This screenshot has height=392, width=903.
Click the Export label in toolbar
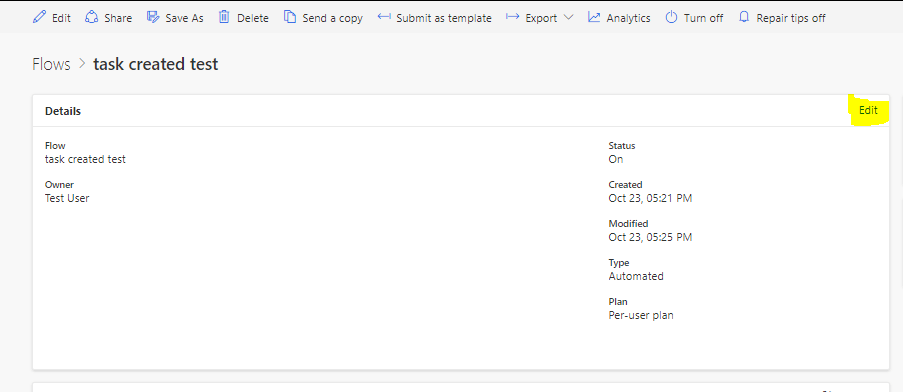point(541,18)
